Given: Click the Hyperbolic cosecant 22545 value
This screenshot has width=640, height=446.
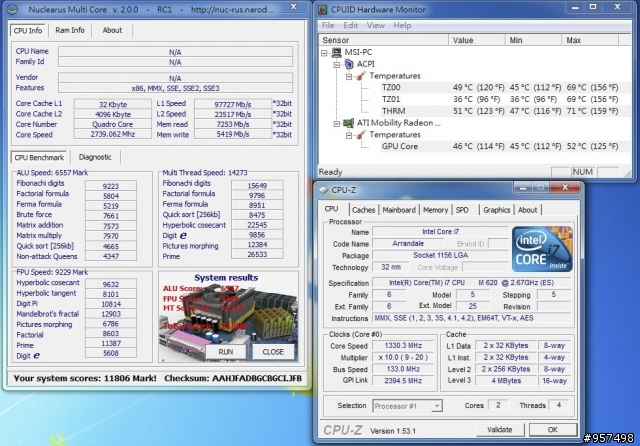Looking at the screenshot, I should coord(257,225).
